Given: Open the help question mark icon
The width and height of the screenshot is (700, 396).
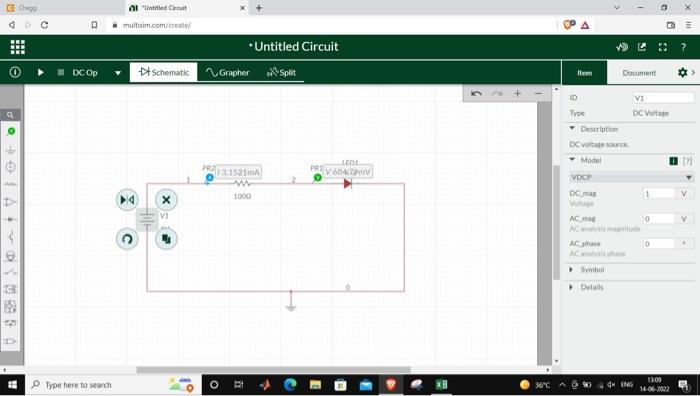Looking at the screenshot, I should (x=683, y=47).
